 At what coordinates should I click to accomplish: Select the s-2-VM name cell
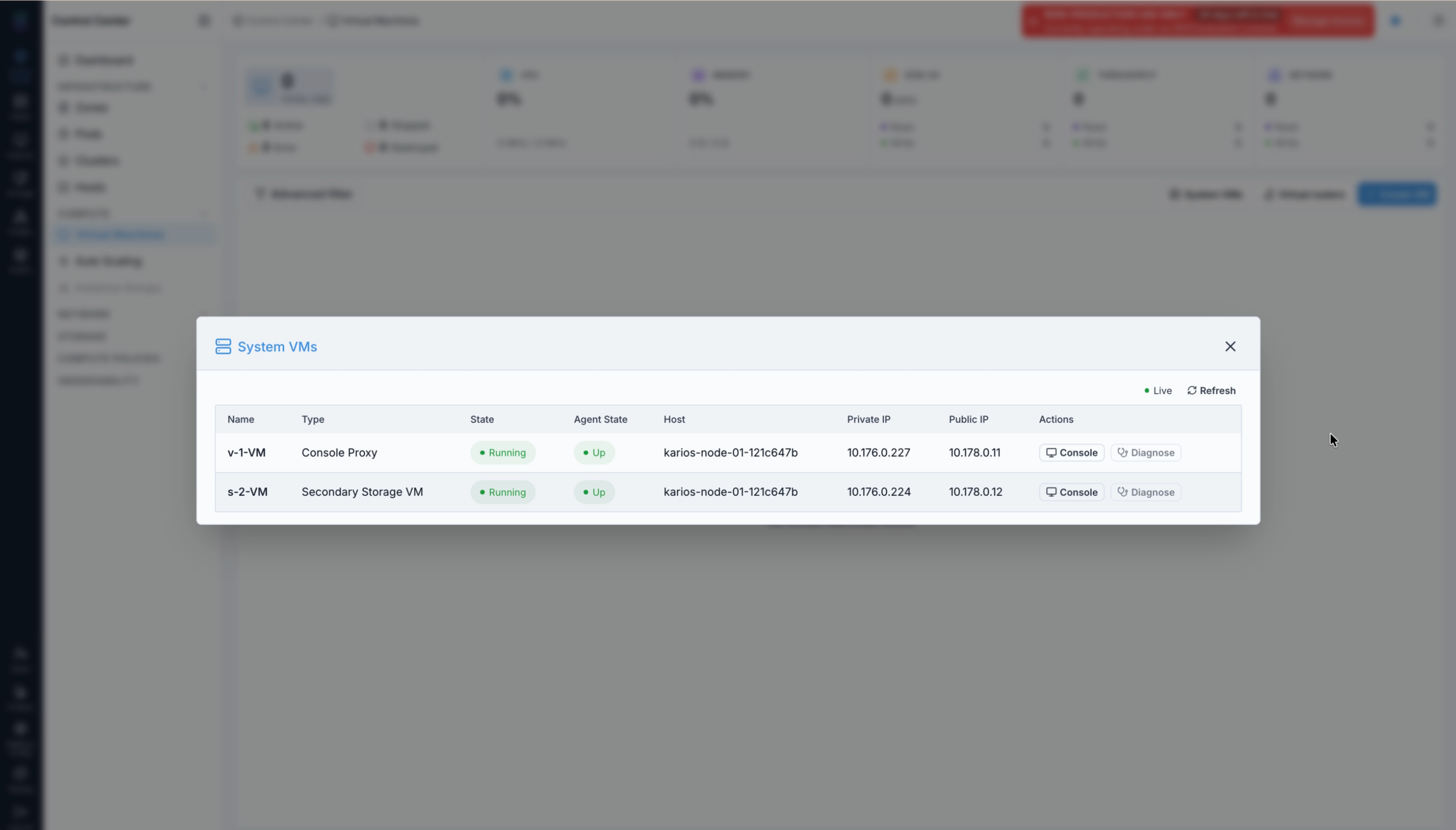click(x=247, y=492)
